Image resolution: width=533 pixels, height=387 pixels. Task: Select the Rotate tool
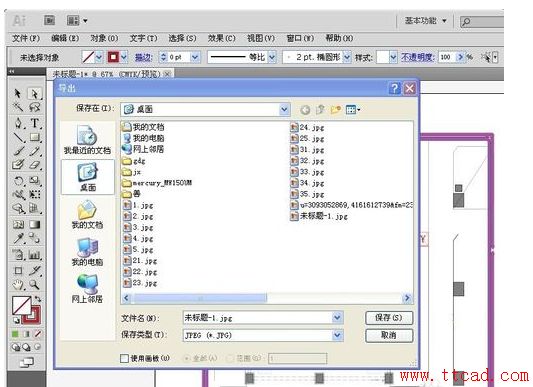click(x=19, y=181)
